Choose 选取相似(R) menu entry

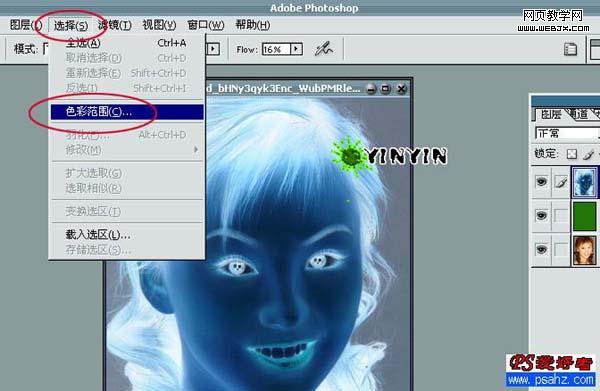pyautogui.click(x=127, y=188)
